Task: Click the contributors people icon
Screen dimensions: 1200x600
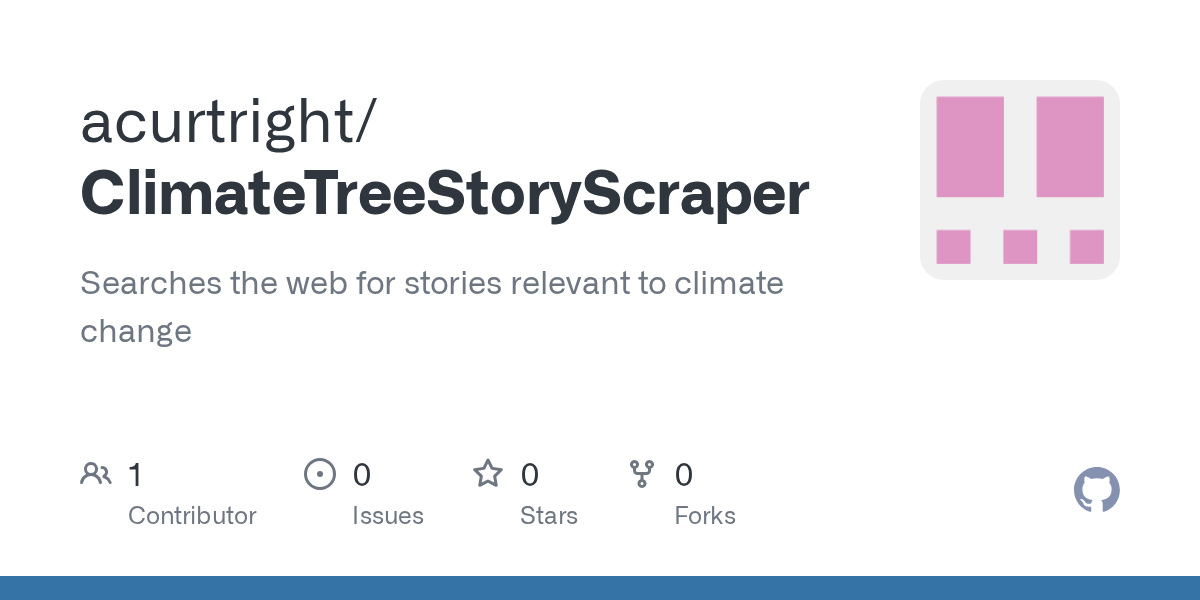Action: 95,474
